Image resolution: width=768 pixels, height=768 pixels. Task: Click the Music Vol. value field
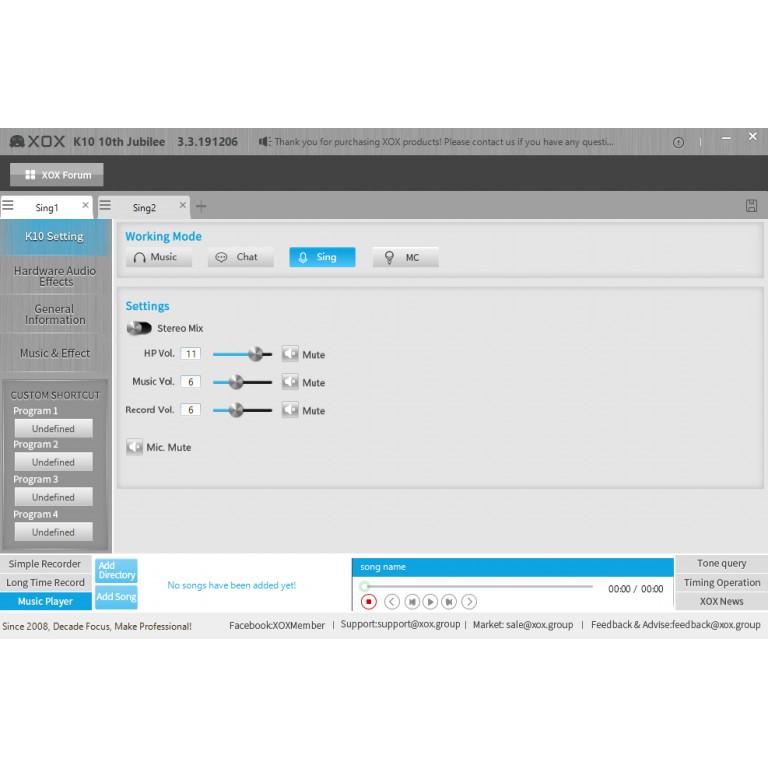pyautogui.click(x=191, y=382)
